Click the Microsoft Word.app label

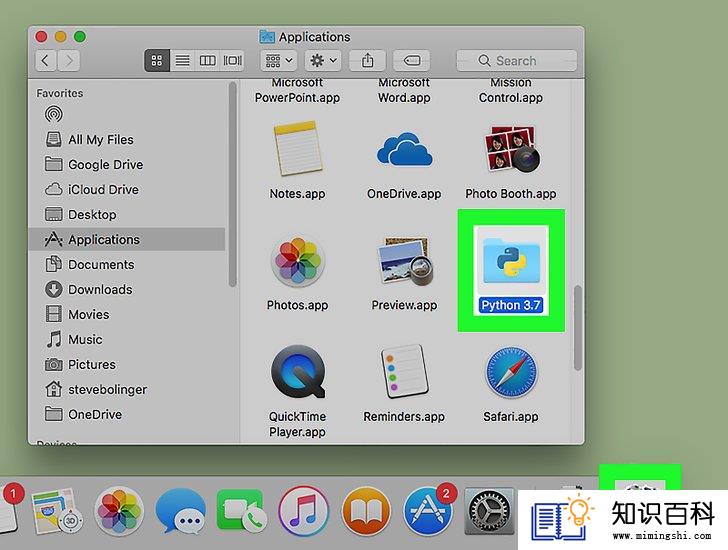(x=404, y=90)
